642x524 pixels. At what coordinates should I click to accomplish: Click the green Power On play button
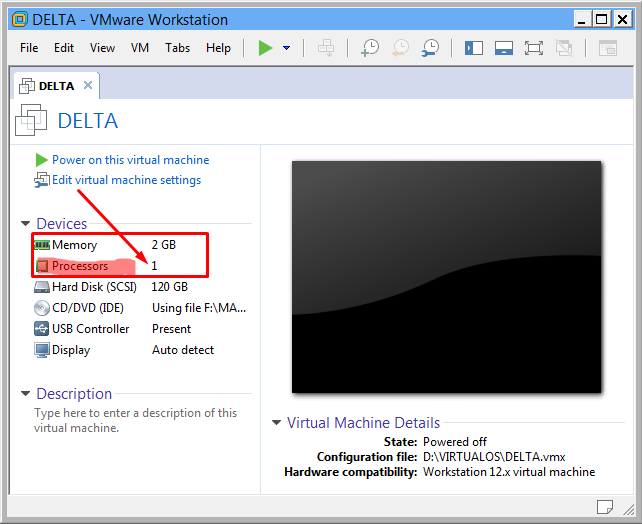265,48
